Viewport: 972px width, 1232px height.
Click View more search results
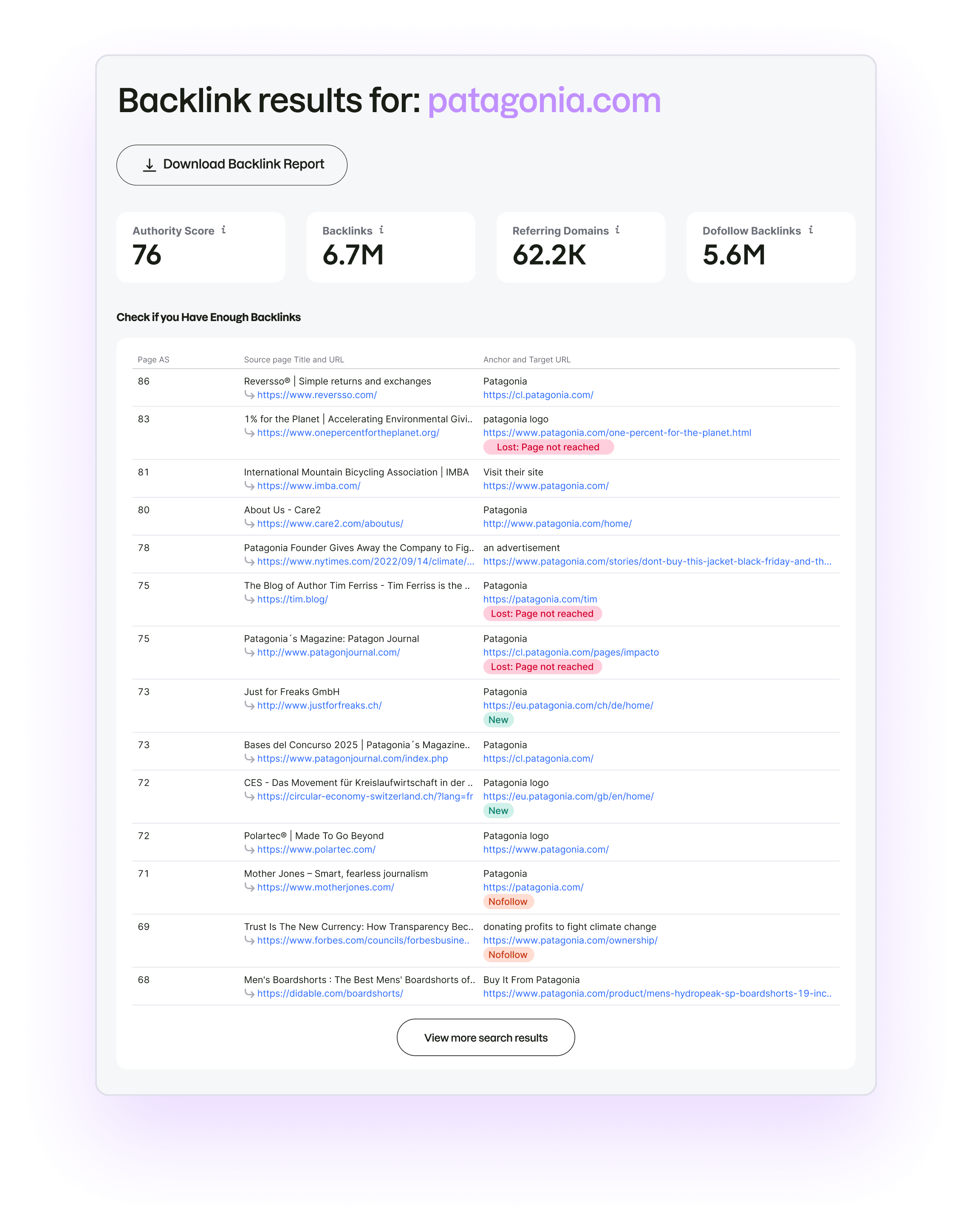[x=486, y=1037]
